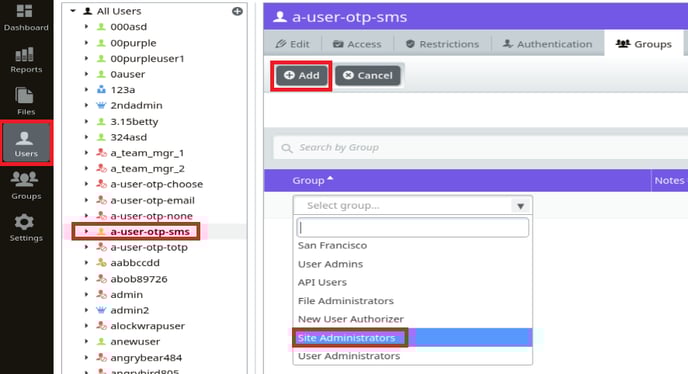Click the Cancel button
The height and width of the screenshot is (374, 688).
point(368,76)
